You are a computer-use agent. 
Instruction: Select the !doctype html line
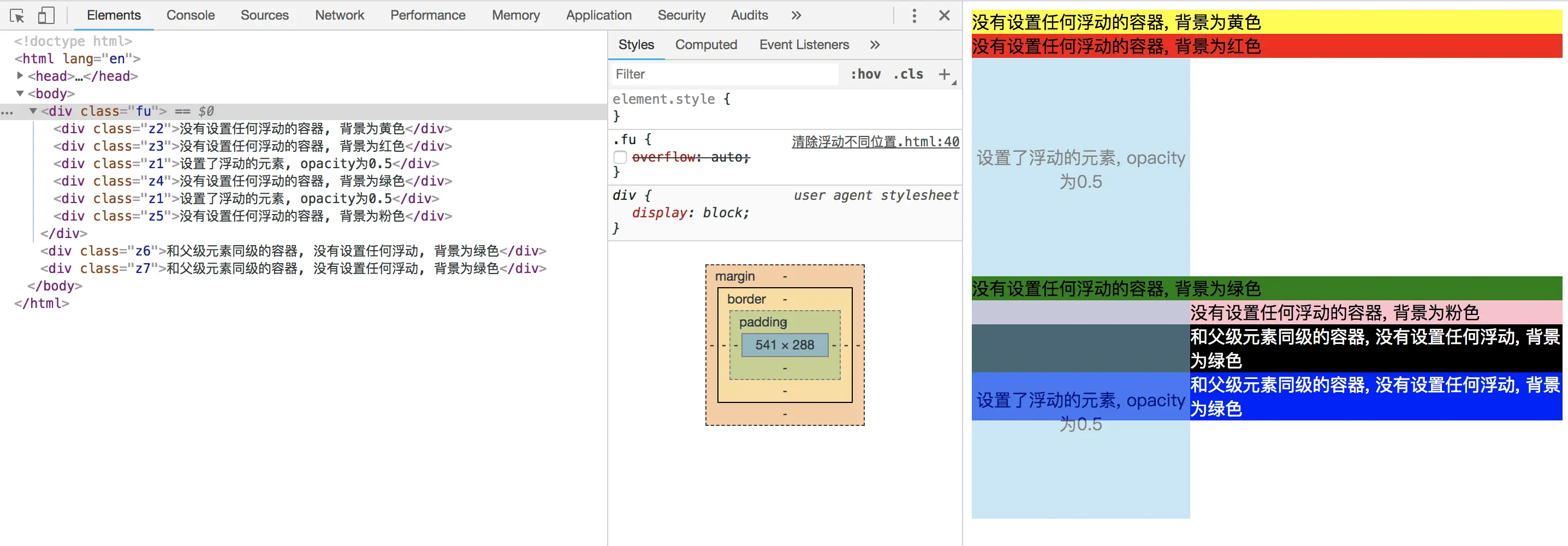73,41
